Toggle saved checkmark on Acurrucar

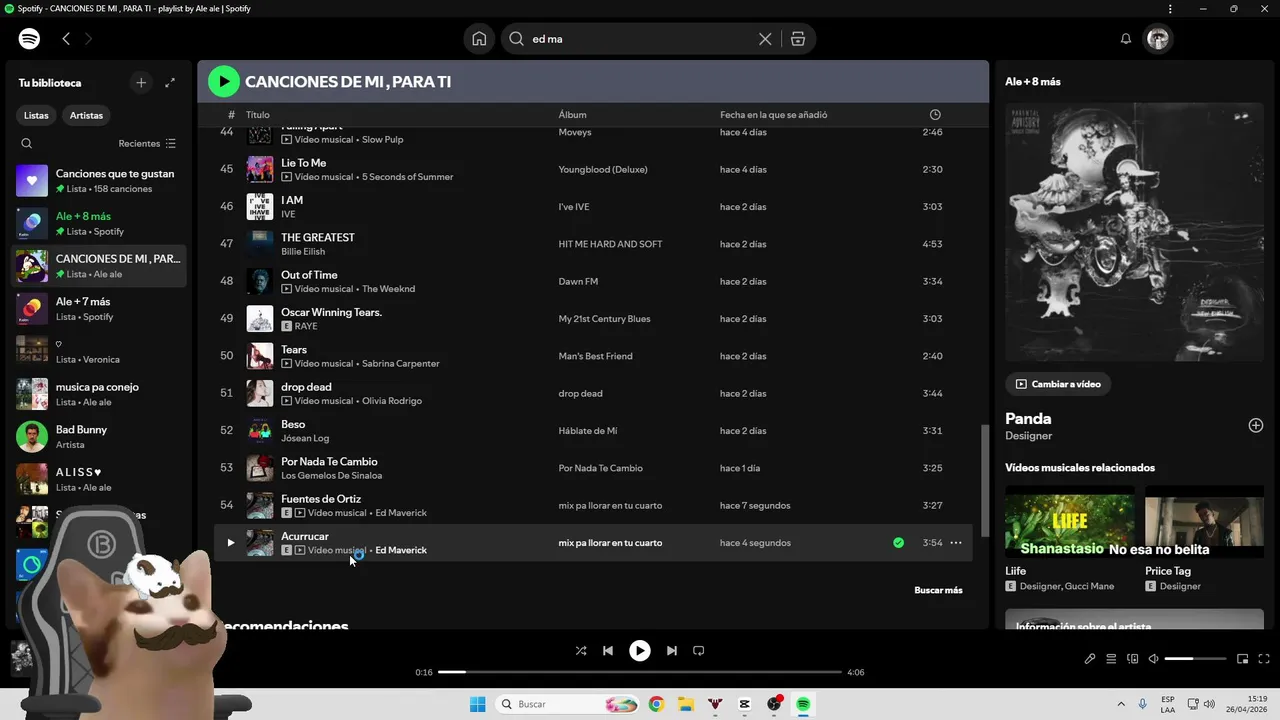(x=898, y=543)
